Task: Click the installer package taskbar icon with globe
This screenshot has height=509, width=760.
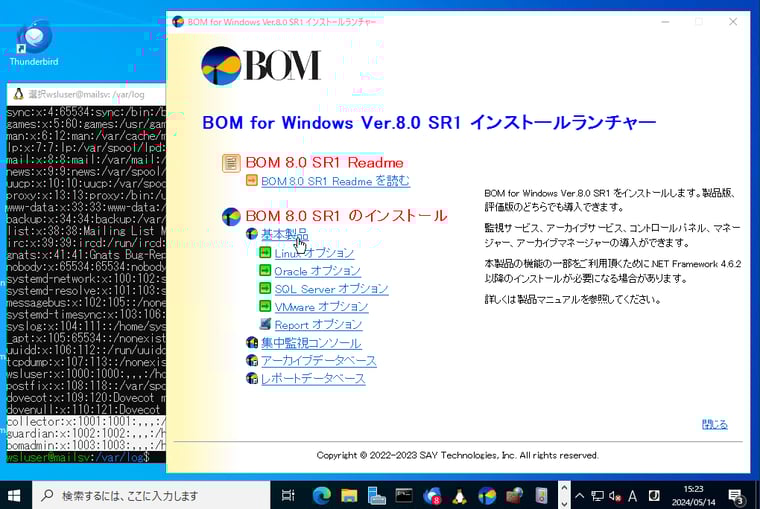Action: [x=514, y=495]
